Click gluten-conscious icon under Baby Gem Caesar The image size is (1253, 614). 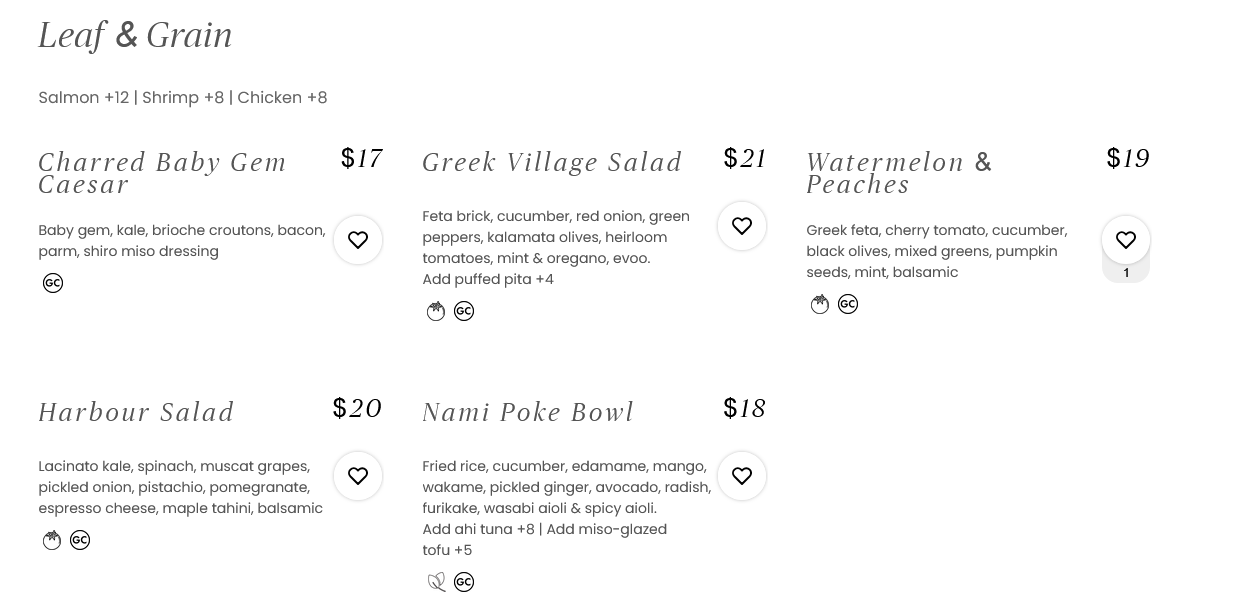coord(53,283)
